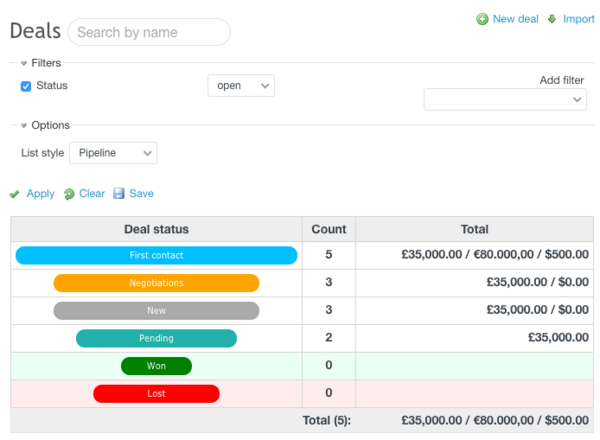Select the teal Pending pipeline bar
600x440 pixels.
coord(156,338)
